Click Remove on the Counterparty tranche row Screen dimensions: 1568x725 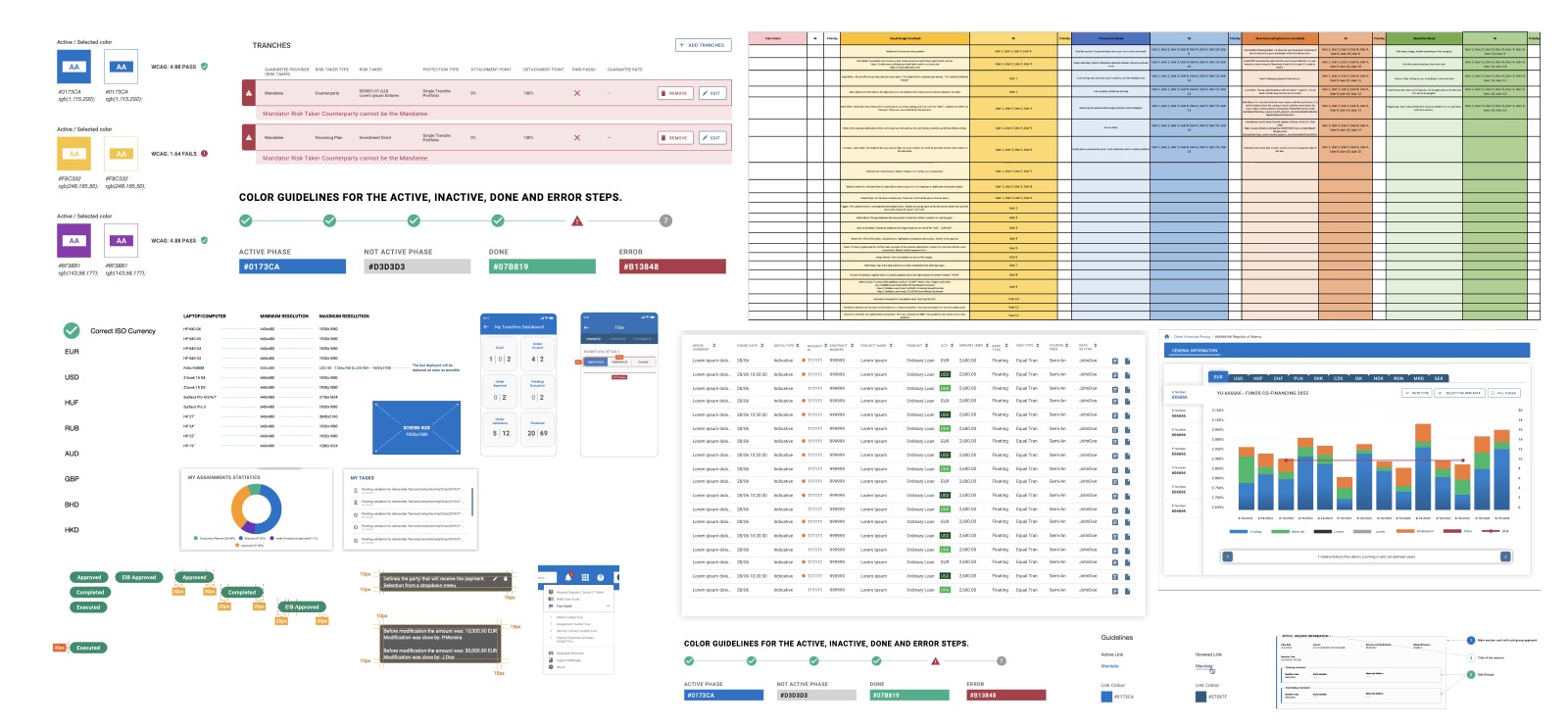[x=675, y=93]
